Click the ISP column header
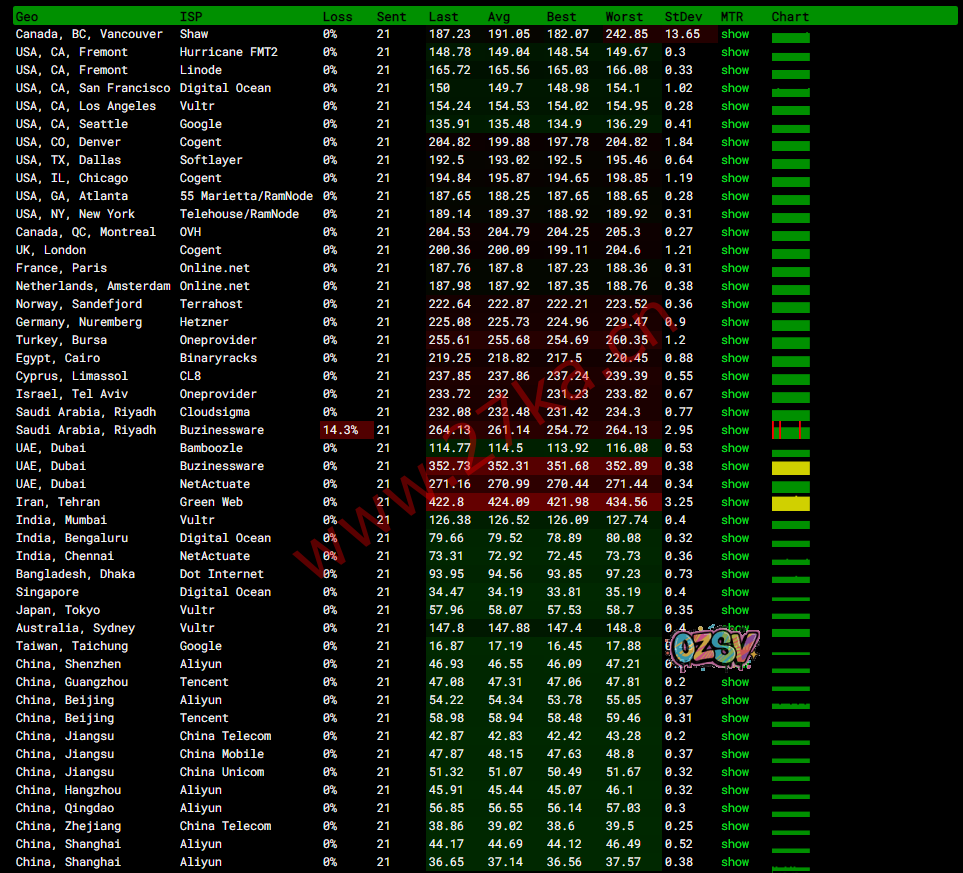 [x=191, y=17]
